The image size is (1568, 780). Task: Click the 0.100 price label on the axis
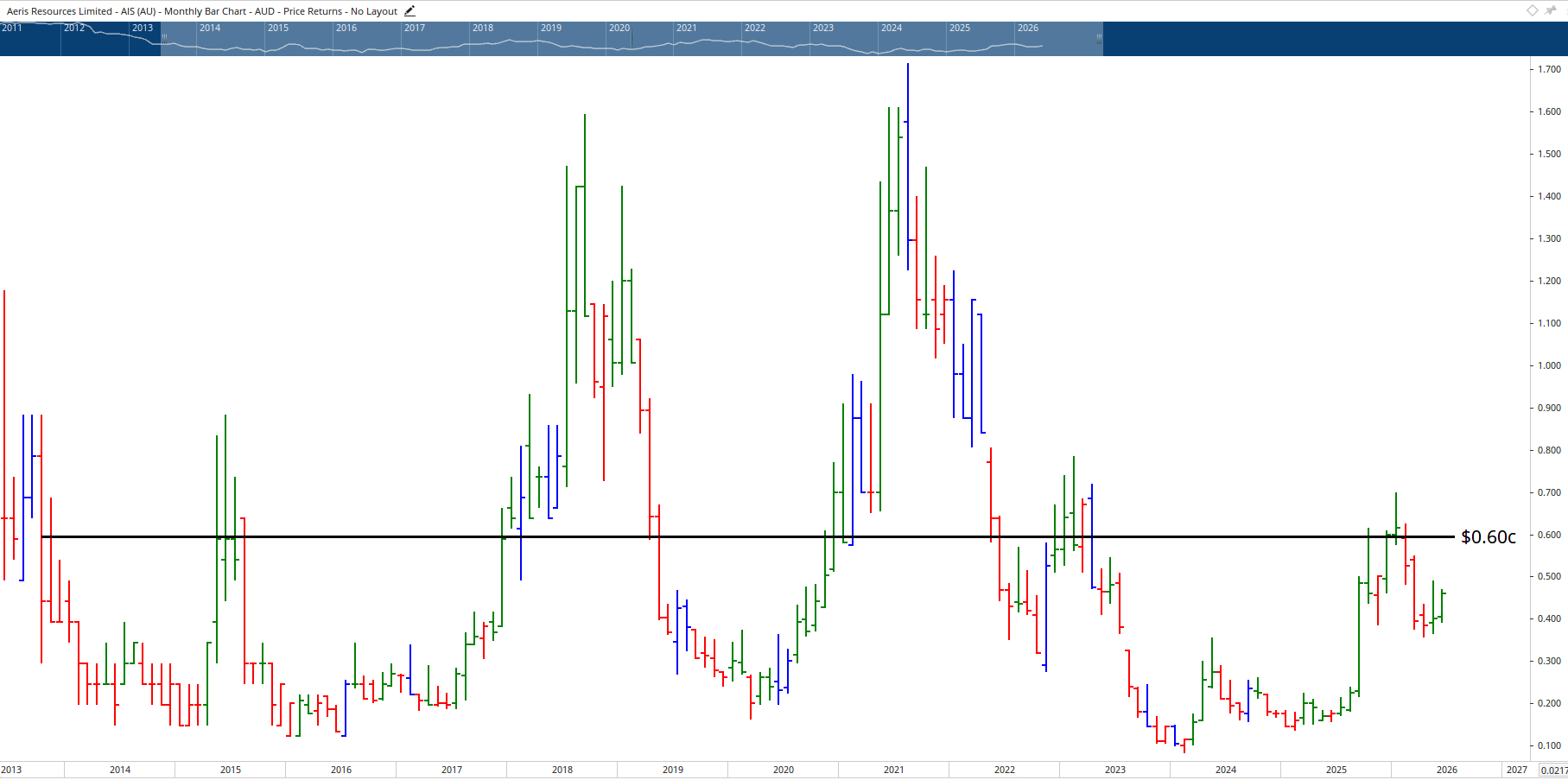(1550, 745)
